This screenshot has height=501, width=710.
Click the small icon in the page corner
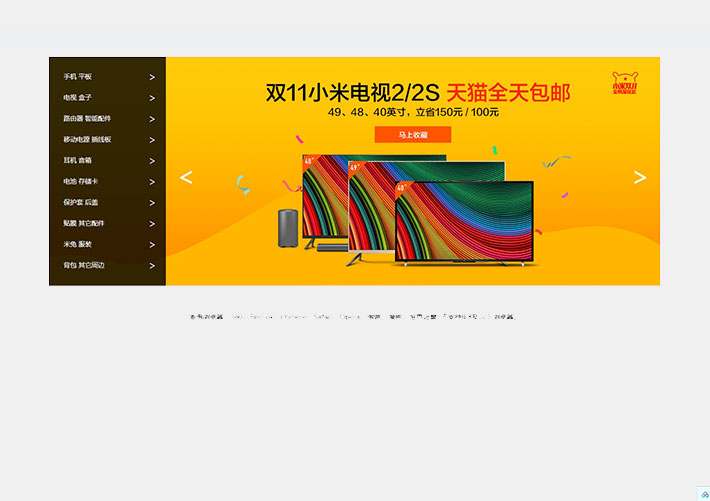click(x=704, y=494)
